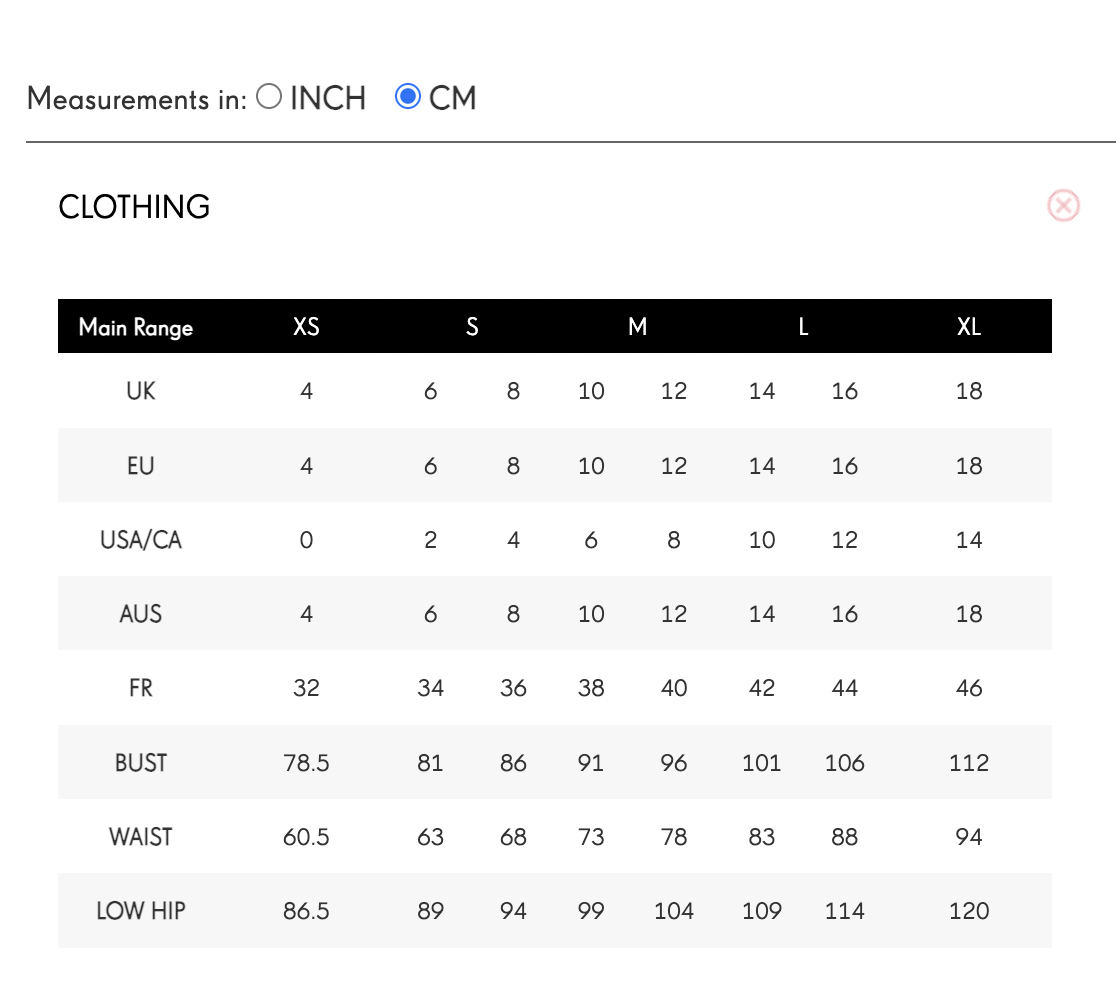This screenshot has width=1120, height=996.
Task: Click the XS bust value 78.5
Action: (306, 763)
